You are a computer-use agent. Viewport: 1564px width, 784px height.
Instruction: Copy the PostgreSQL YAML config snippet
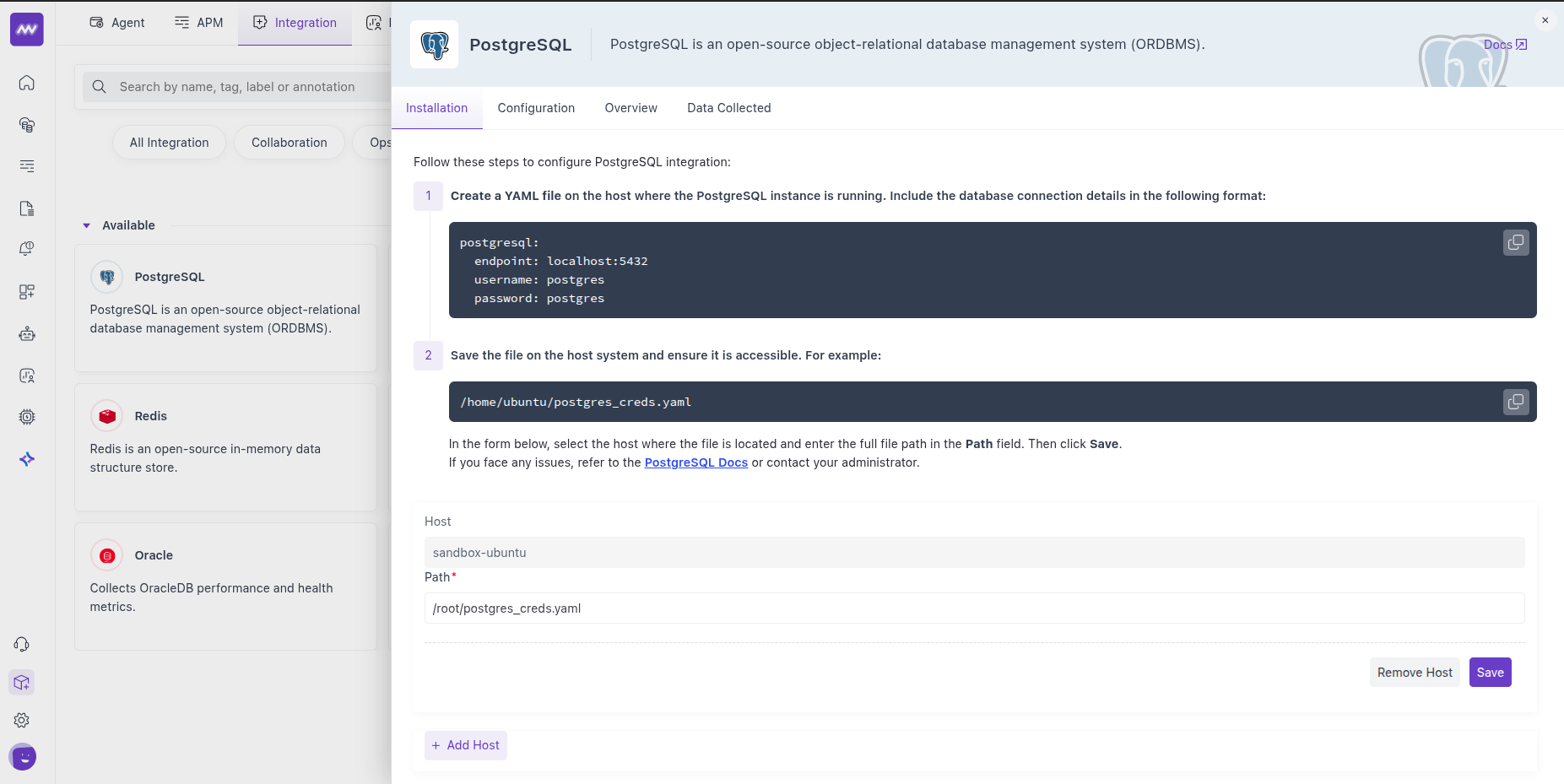coord(1515,242)
